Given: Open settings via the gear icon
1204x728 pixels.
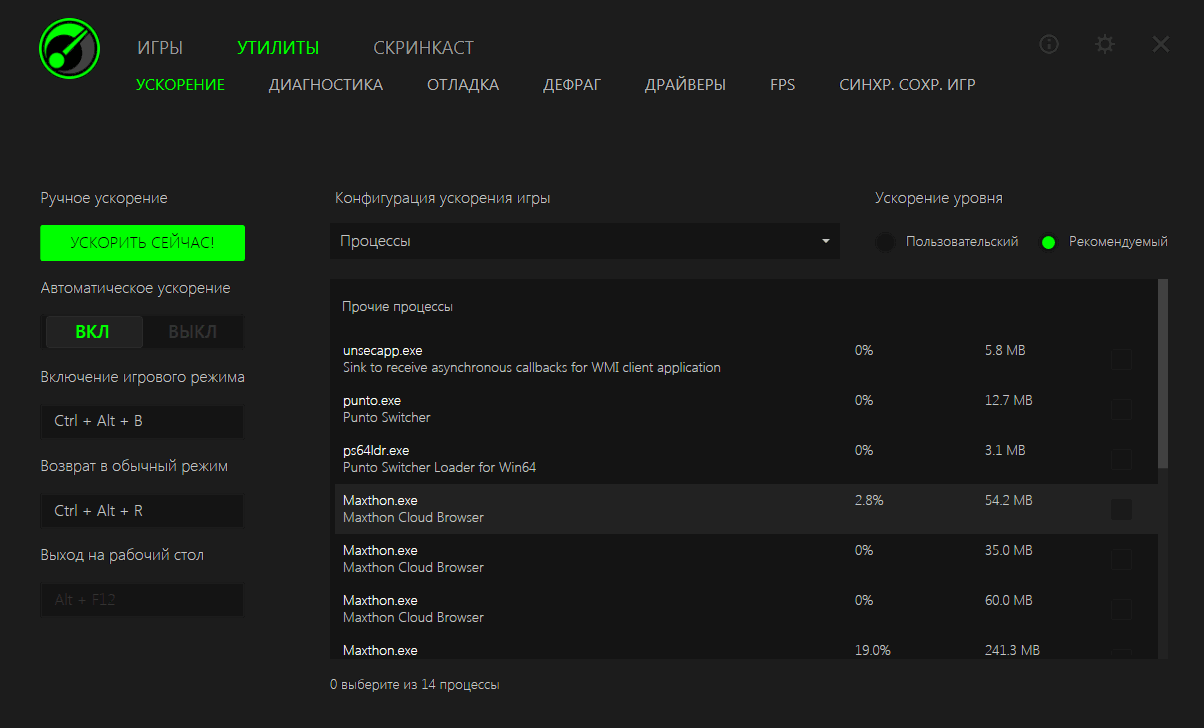Looking at the screenshot, I should tap(1104, 44).
